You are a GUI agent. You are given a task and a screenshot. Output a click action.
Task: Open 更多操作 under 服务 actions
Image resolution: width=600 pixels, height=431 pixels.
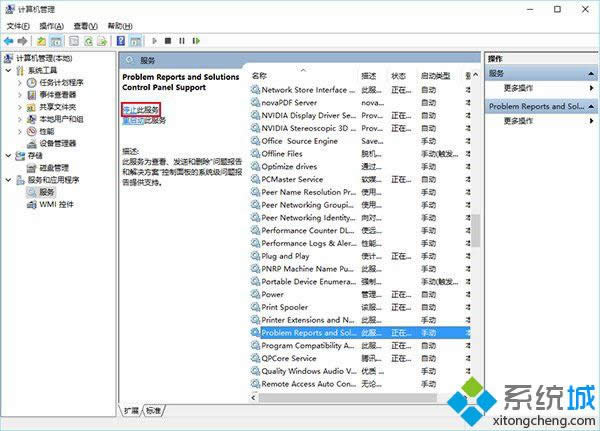click(x=518, y=88)
